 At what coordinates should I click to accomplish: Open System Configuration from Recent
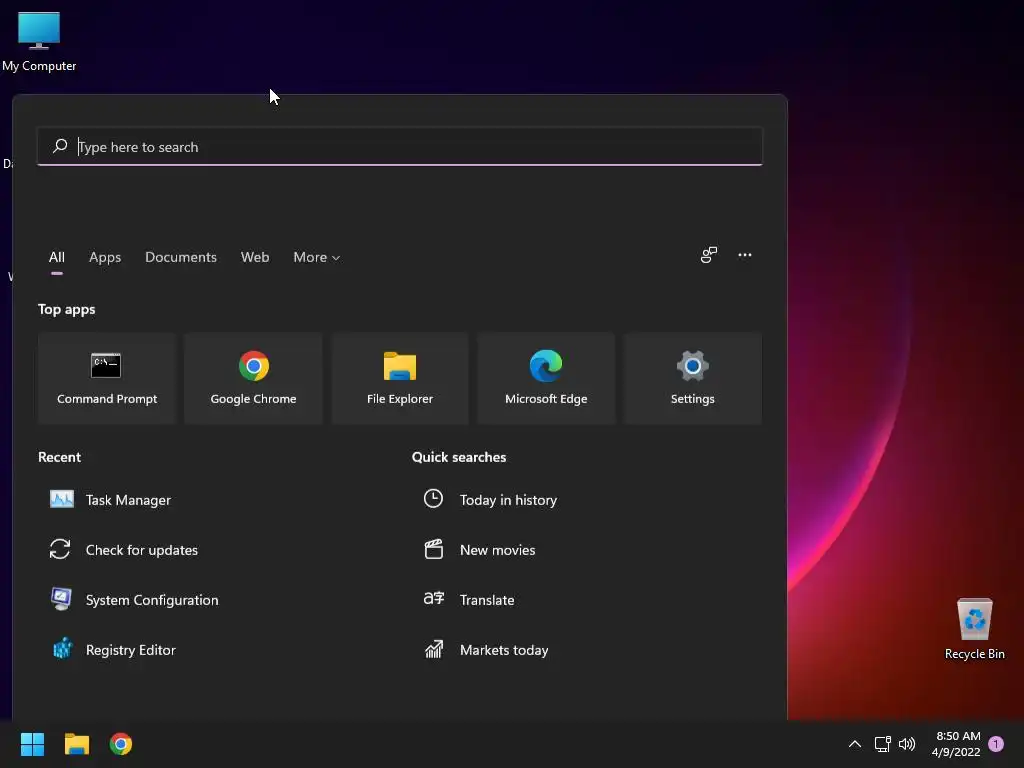pos(134,600)
